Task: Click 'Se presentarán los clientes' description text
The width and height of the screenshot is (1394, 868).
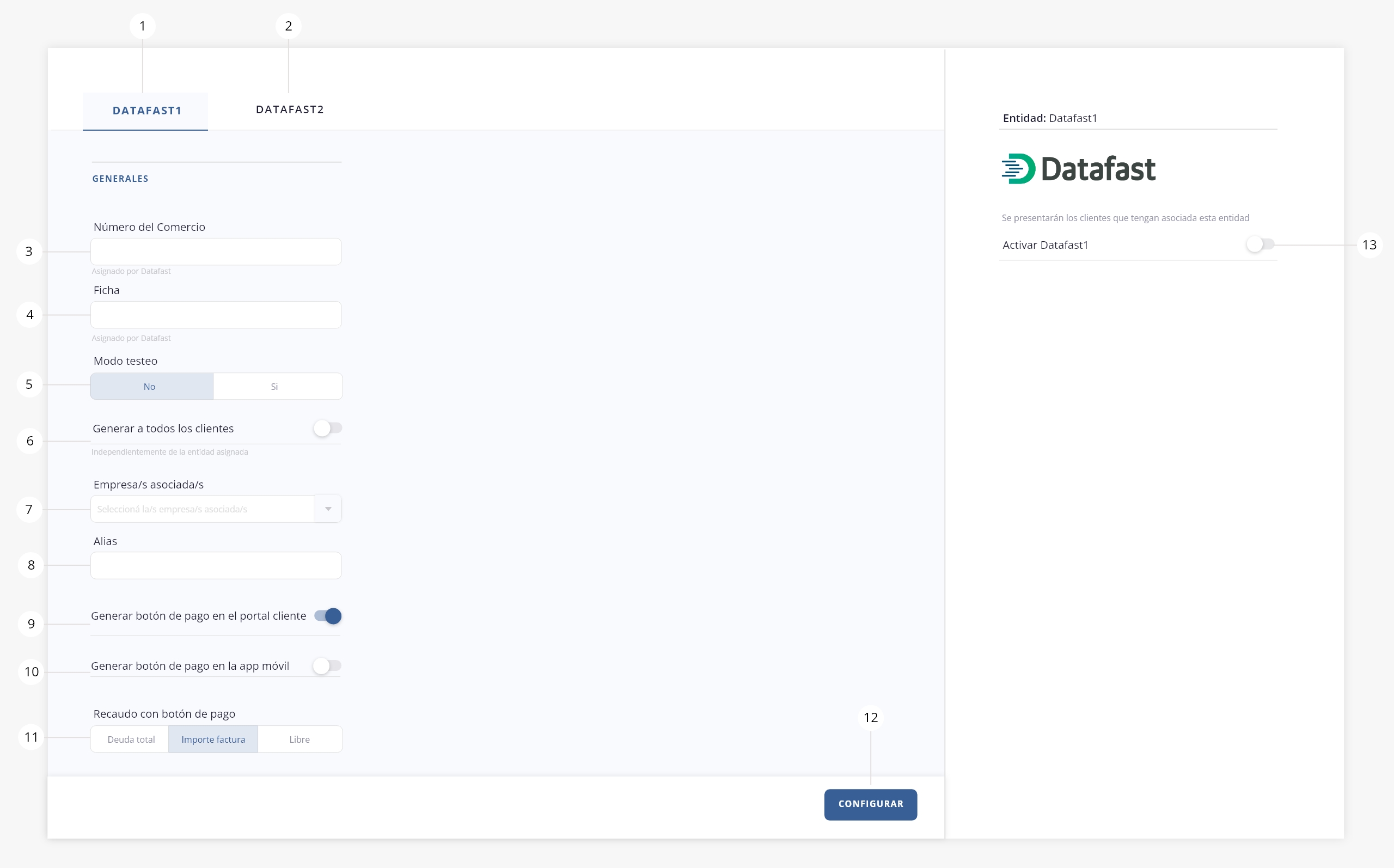Action: click(1126, 218)
